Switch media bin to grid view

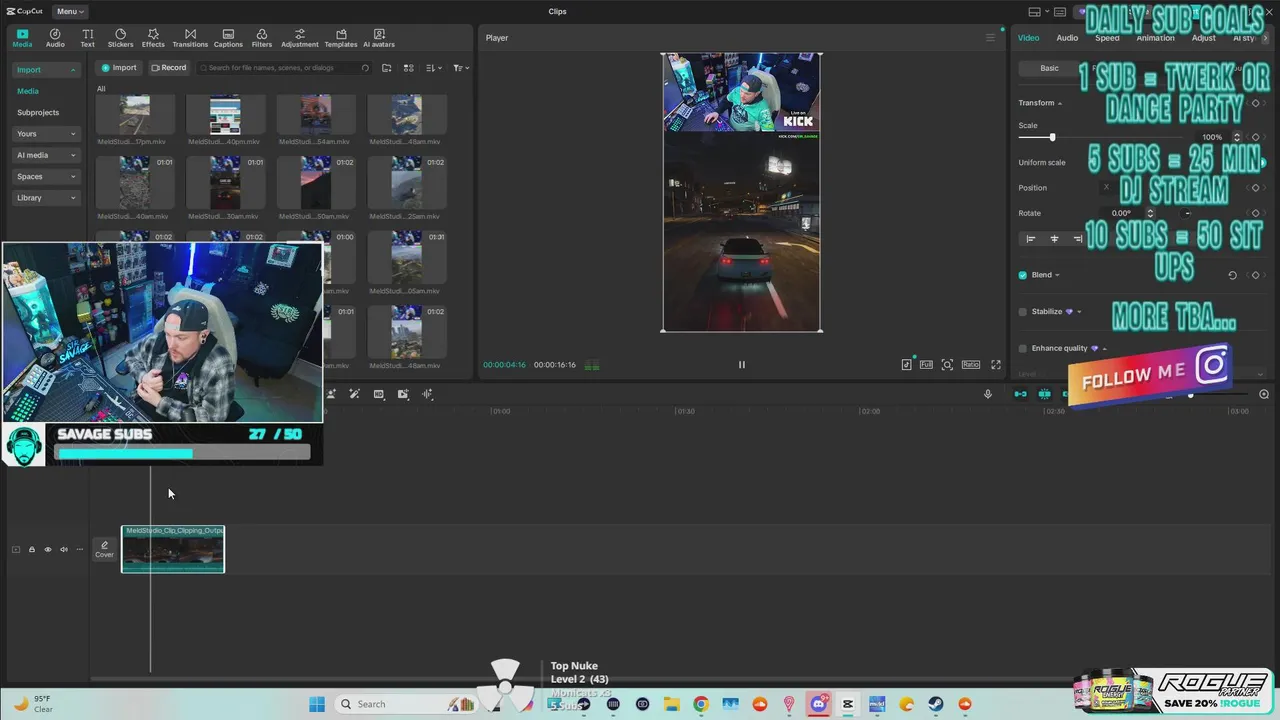click(x=408, y=68)
